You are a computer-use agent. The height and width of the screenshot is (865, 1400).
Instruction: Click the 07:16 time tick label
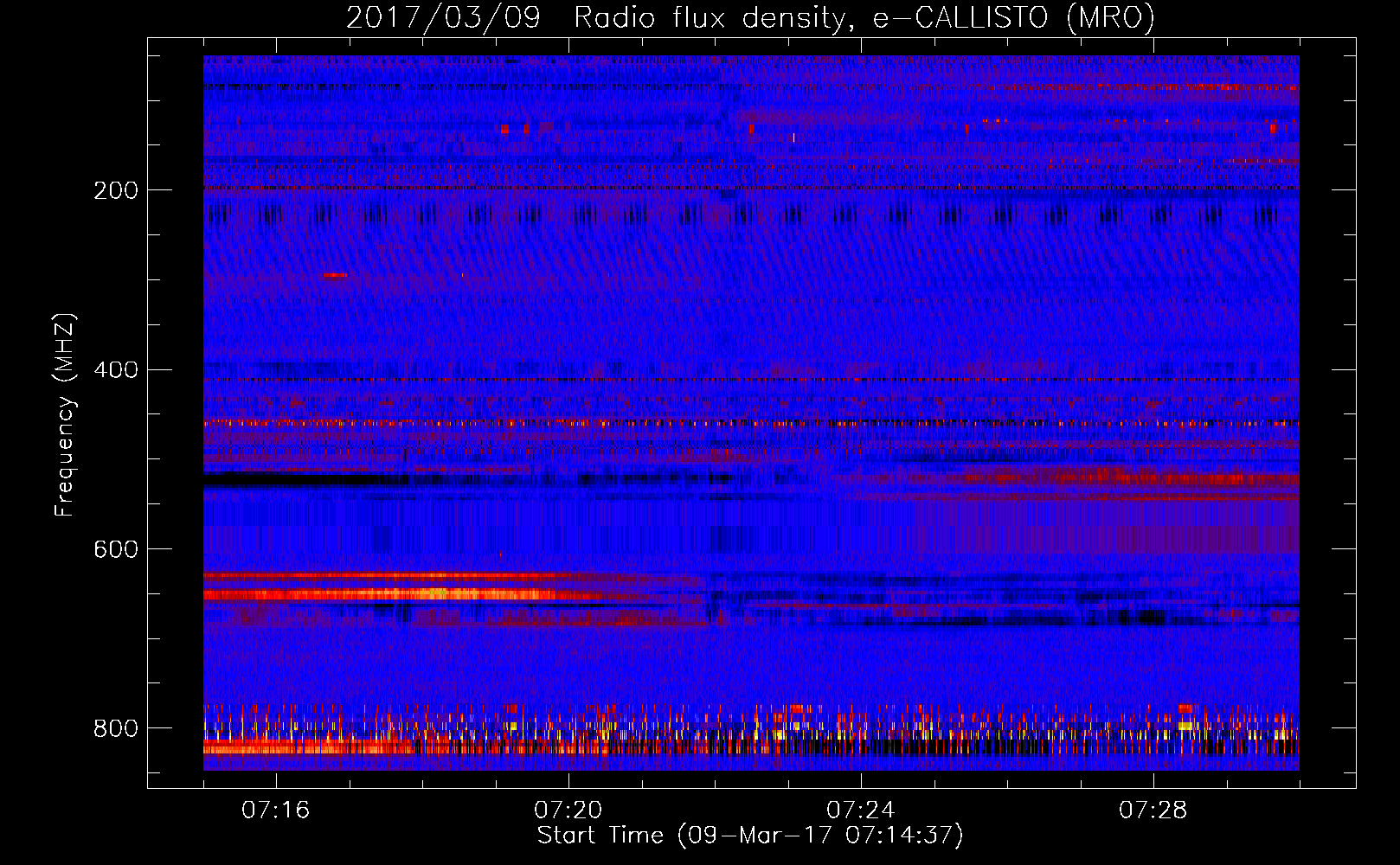click(276, 811)
